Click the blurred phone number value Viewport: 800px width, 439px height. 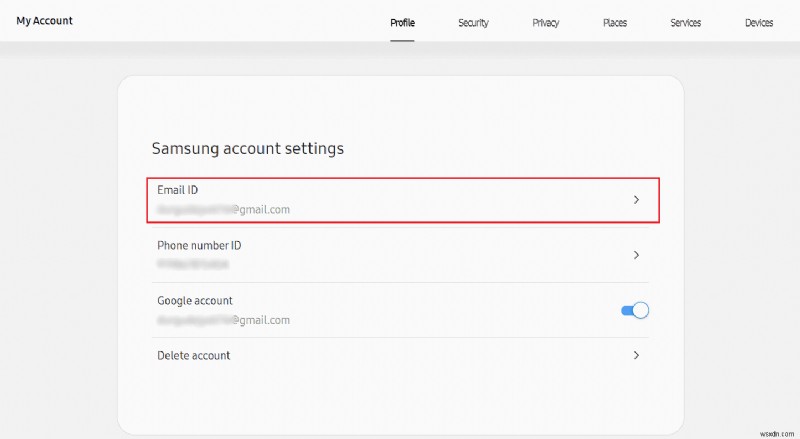point(193,264)
